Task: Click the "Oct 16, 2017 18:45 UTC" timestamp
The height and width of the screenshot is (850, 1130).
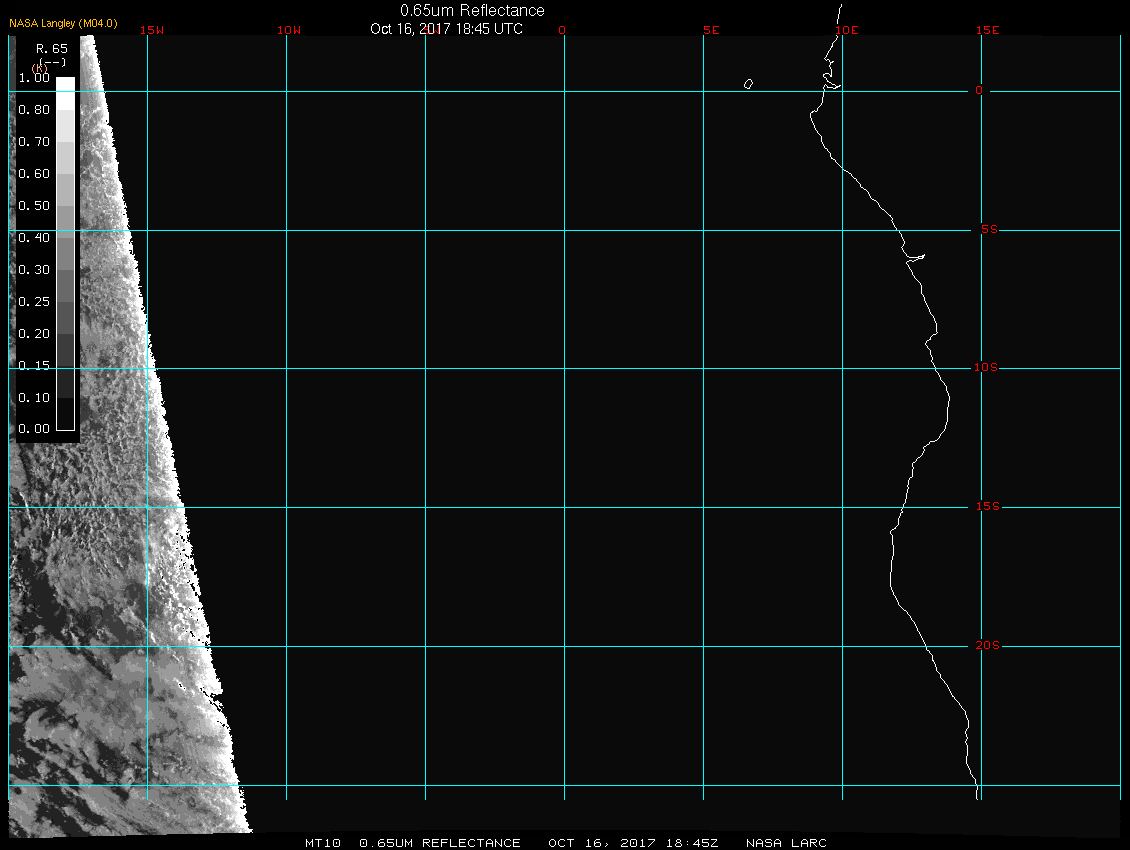Action: coord(446,29)
